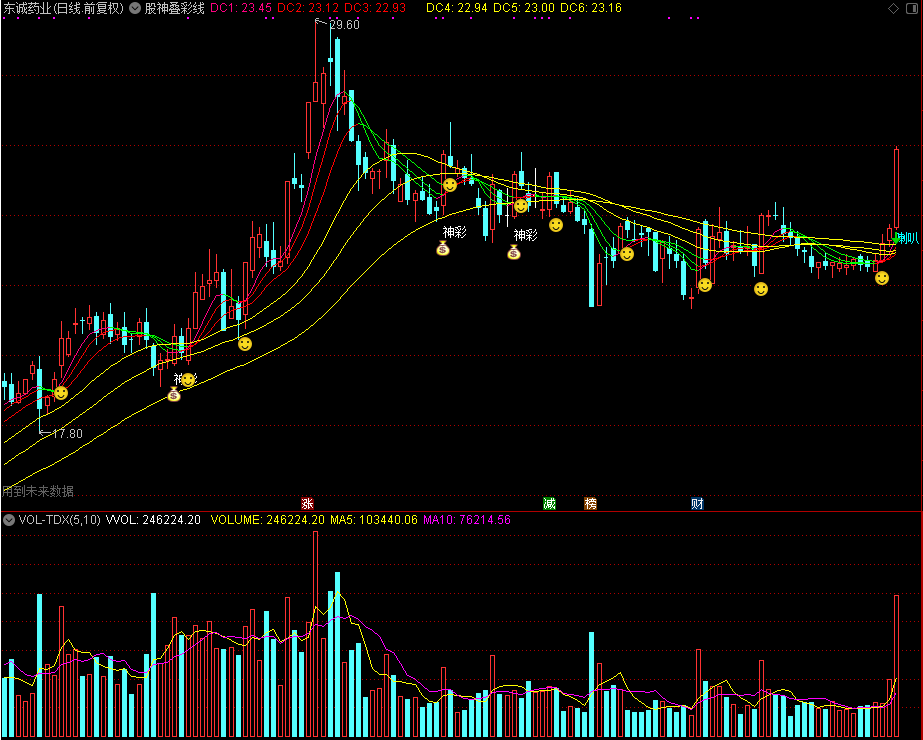923x740 pixels.
Task: Click the DC3: 22.93 value
Action: (x=375, y=8)
